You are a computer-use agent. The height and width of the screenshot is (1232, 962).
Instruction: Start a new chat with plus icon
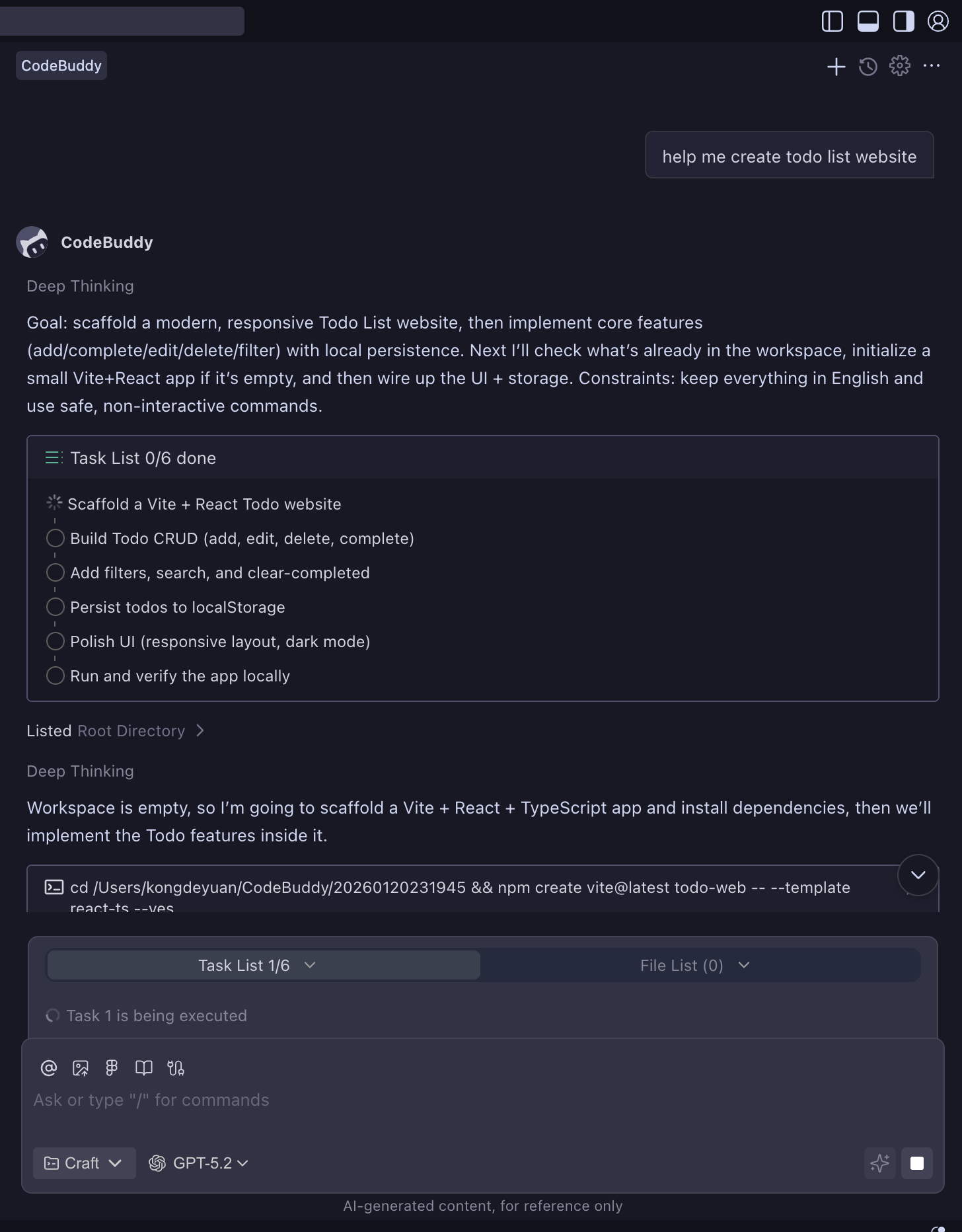[x=836, y=66]
